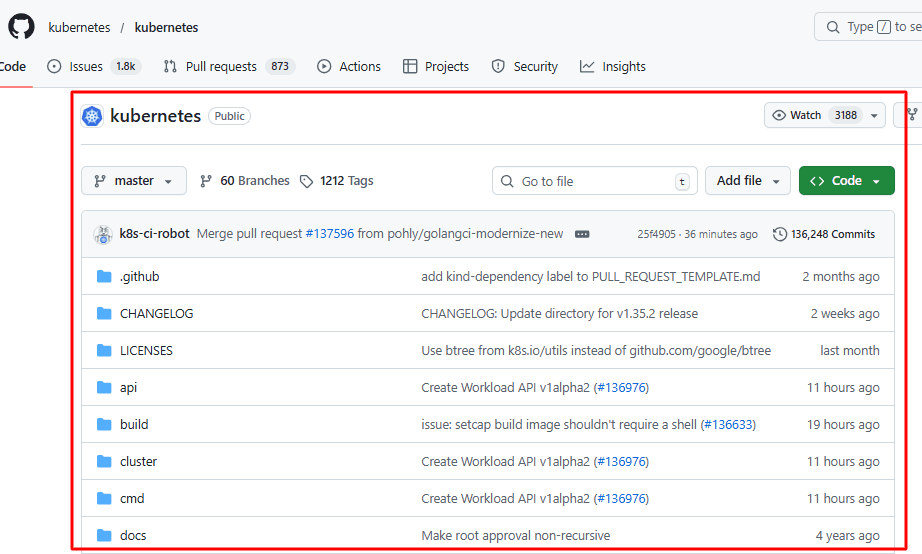The image size is (922, 554).
Task: Expand commit message ellipsis button
Action: coord(582,234)
